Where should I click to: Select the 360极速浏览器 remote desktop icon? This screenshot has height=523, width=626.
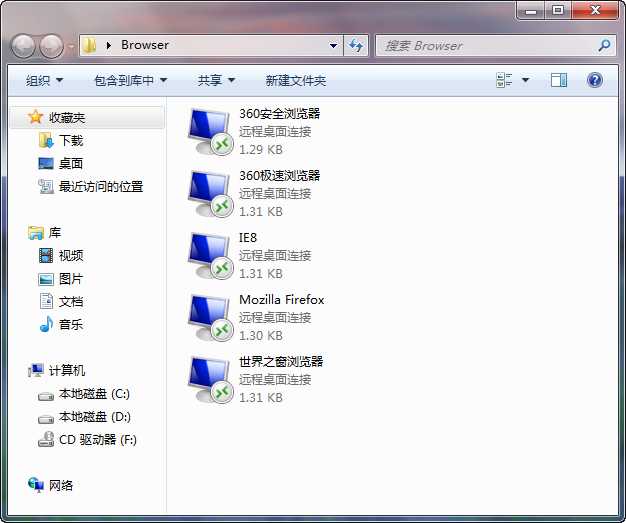tap(210, 194)
